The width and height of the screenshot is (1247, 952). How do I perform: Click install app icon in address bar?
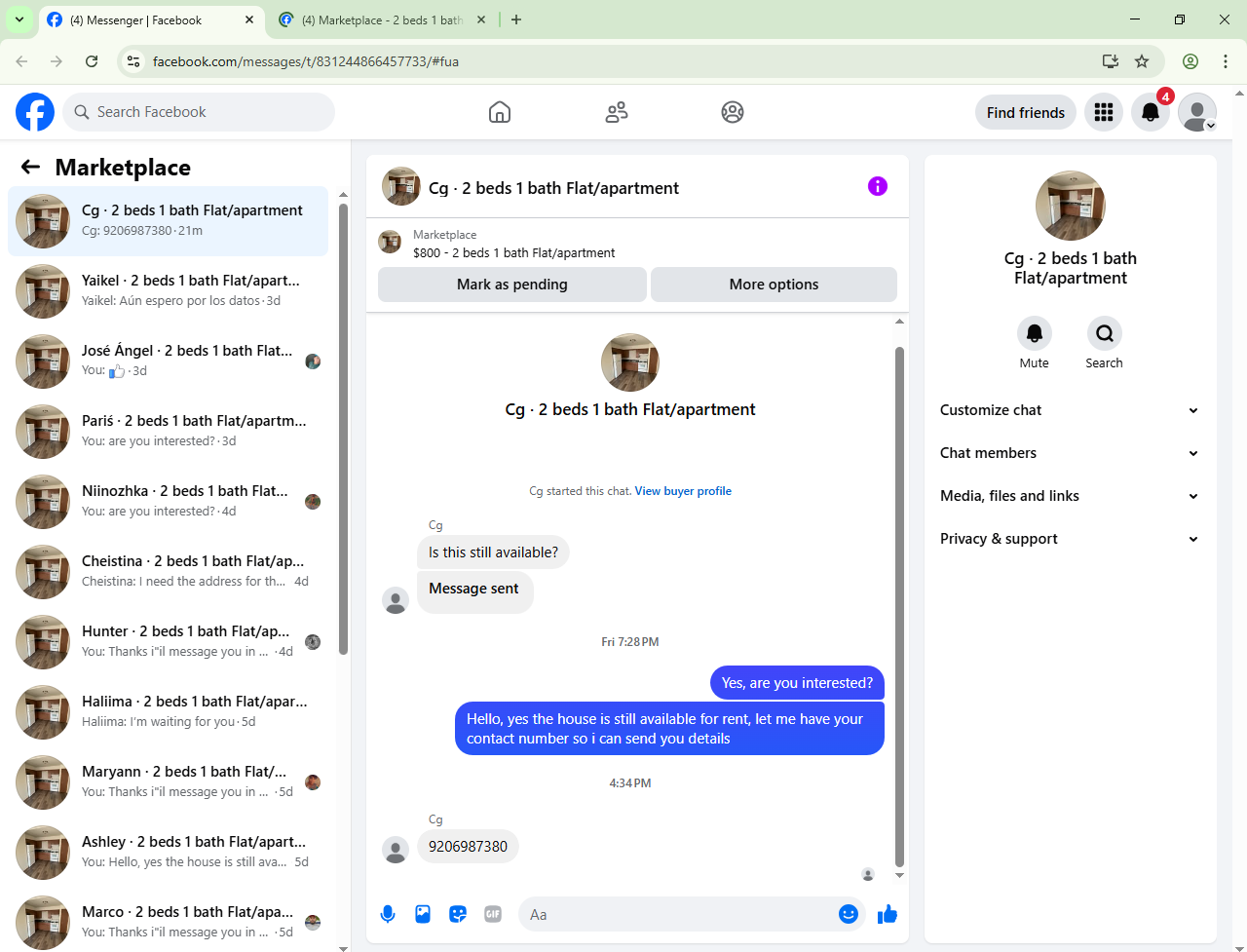pyautogui.click(x=1111, y=61)
